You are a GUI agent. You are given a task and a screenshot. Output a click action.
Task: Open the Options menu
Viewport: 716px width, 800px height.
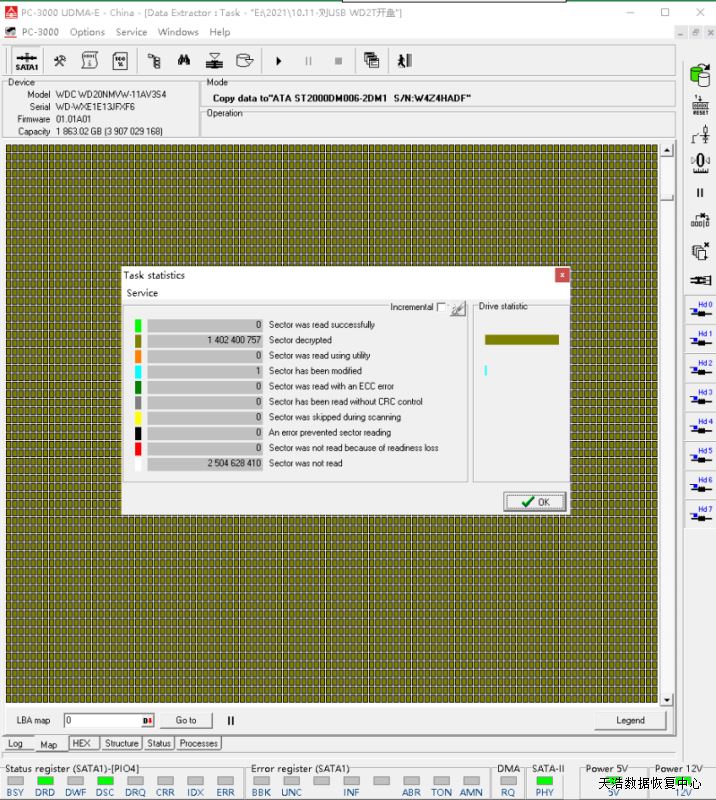point(87,32)
